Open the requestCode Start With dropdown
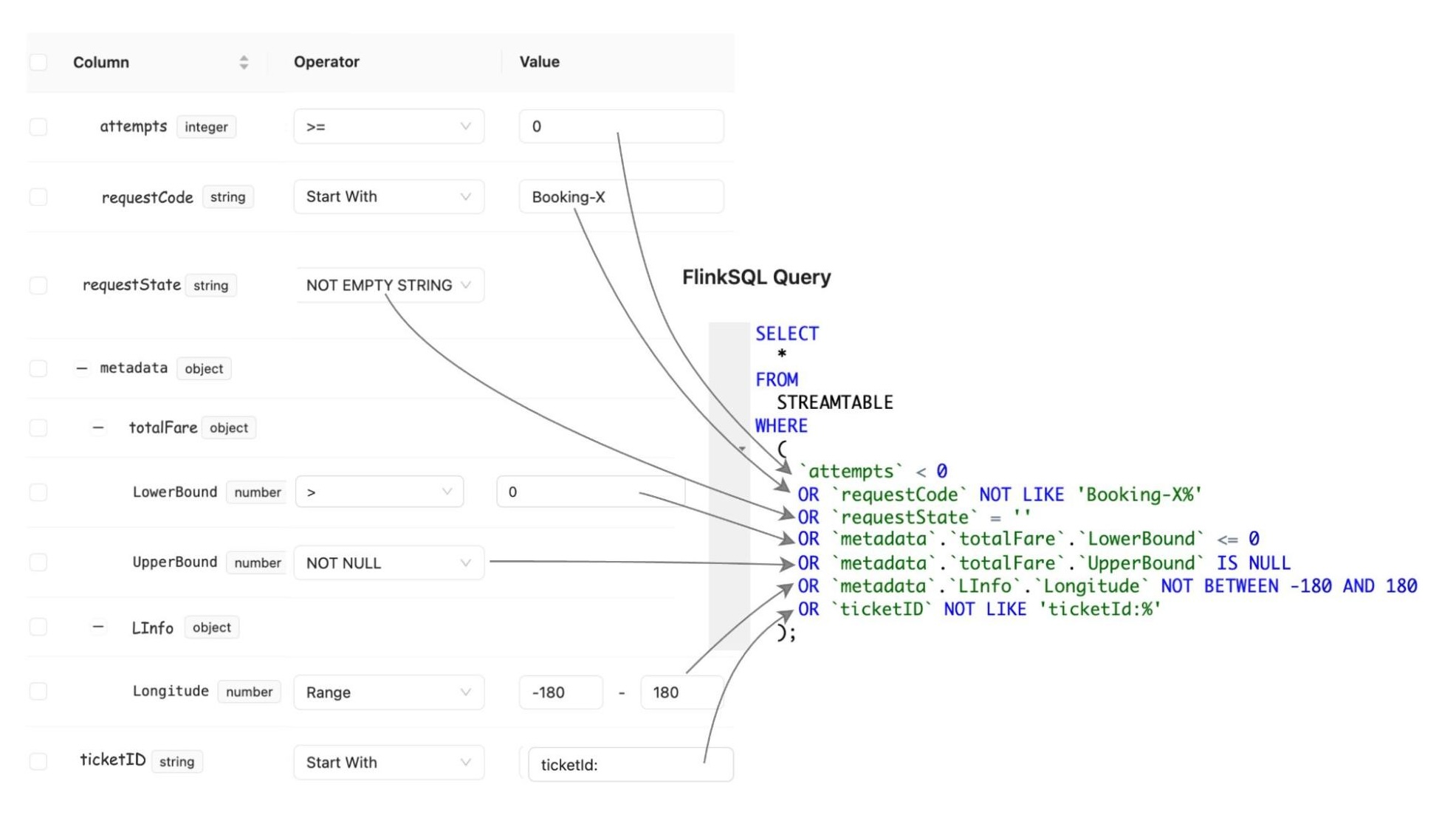This screenshot has width=1456, height=815. (388, 197)
